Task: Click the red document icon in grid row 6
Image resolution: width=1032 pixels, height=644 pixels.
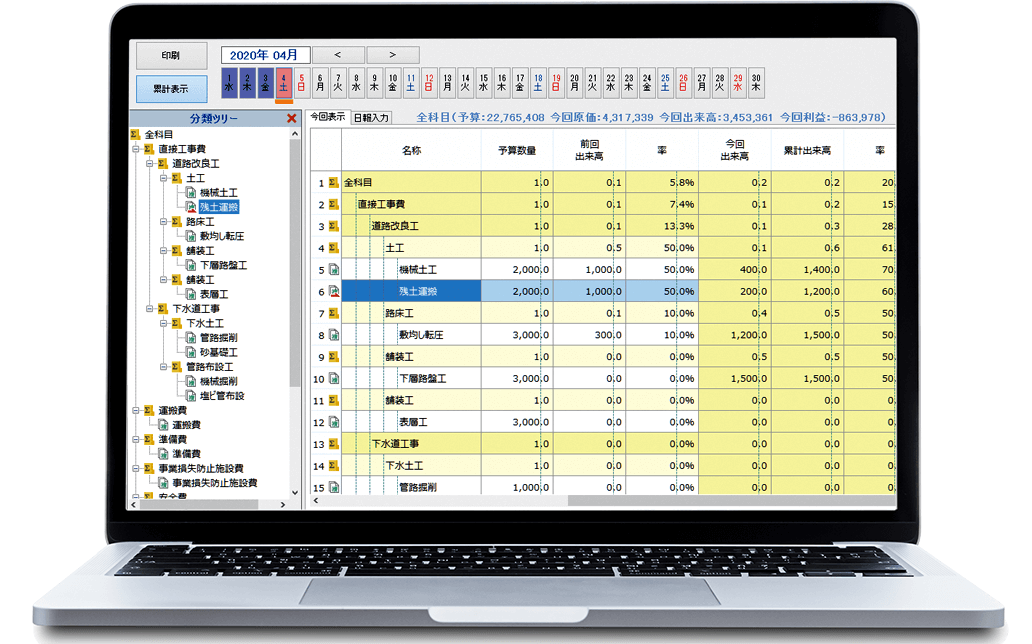Action: [333, 292]
